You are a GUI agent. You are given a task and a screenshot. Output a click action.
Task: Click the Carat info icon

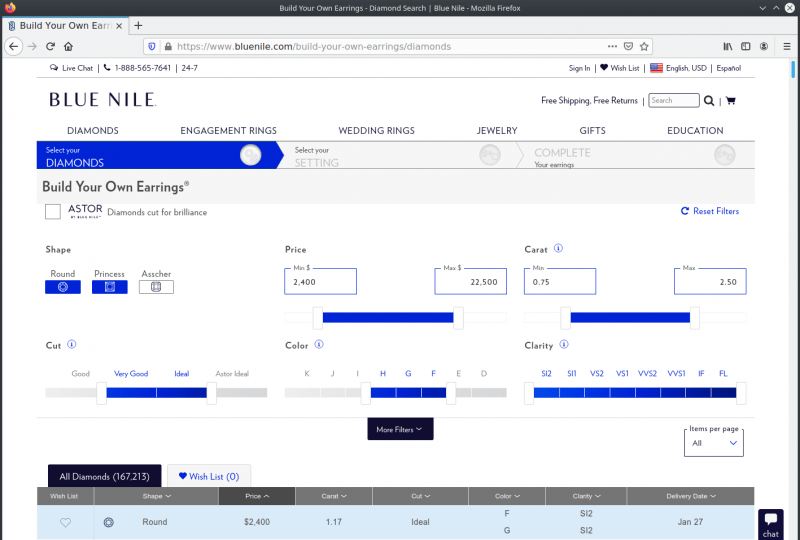click(558, 249)
